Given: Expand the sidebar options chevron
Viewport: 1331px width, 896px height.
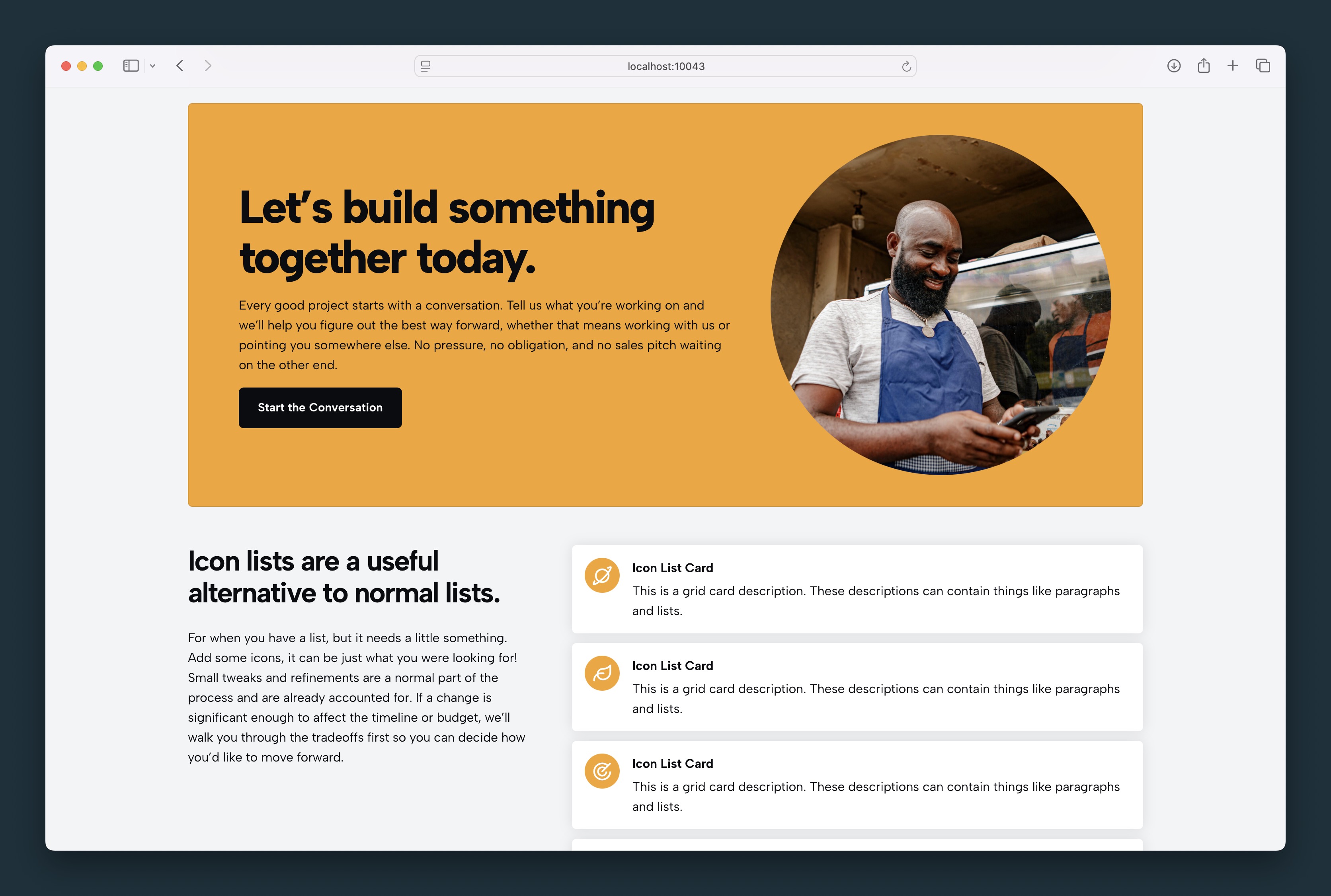Looking at the screenshot, I should 152,66.
